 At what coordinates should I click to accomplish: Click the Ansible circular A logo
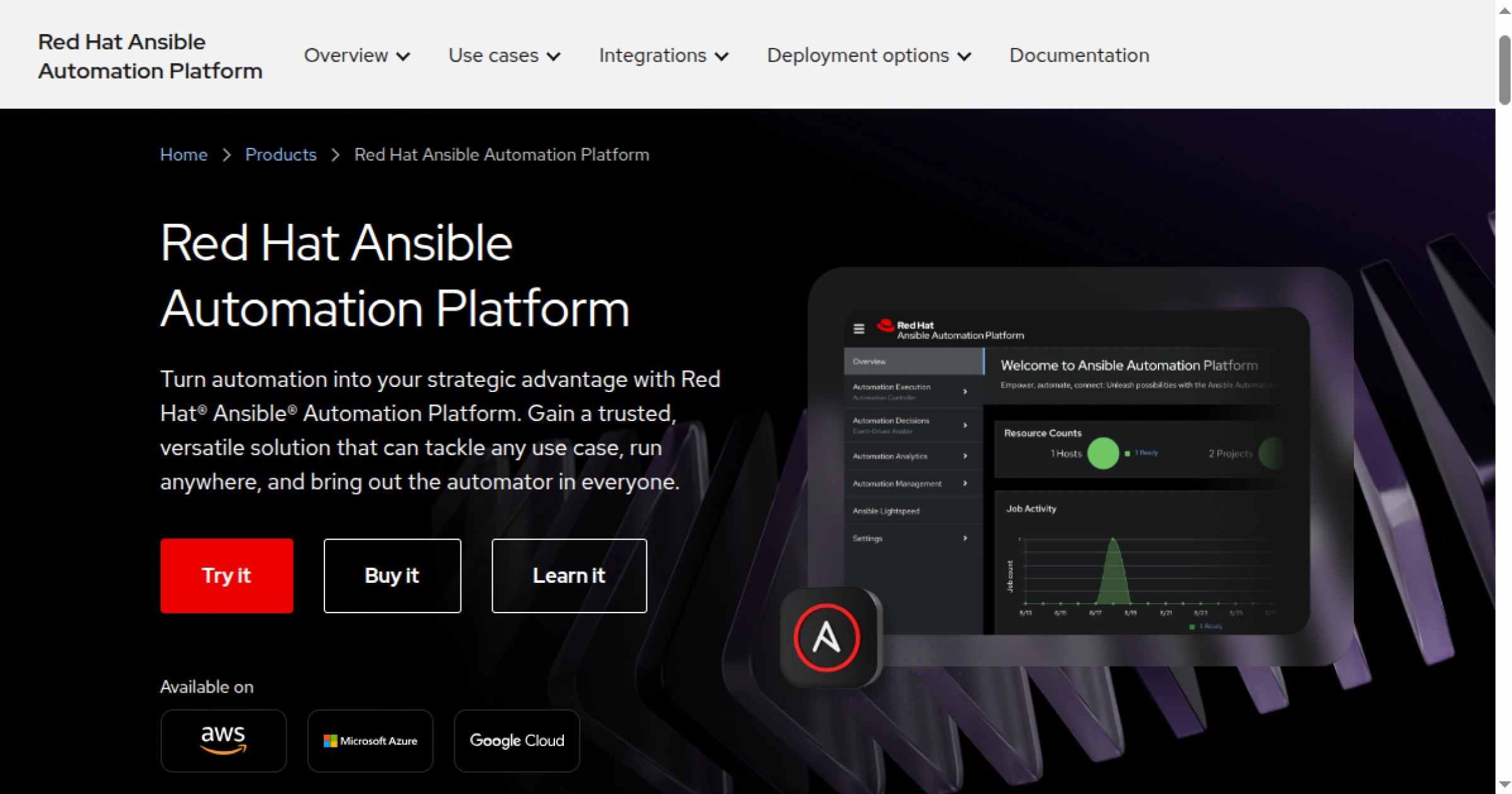coord(827,637)
